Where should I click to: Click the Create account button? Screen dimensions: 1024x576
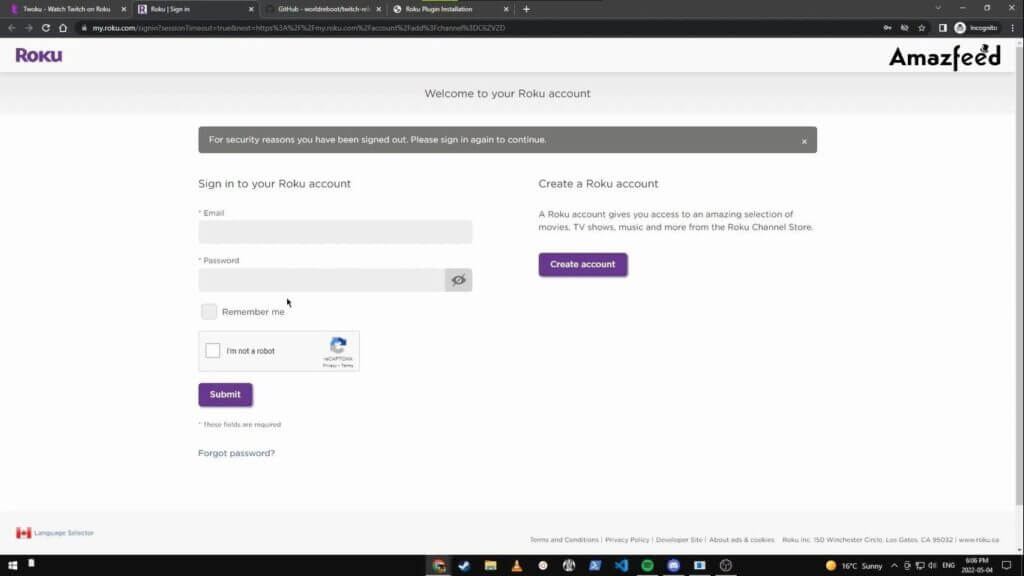(583, 264)
